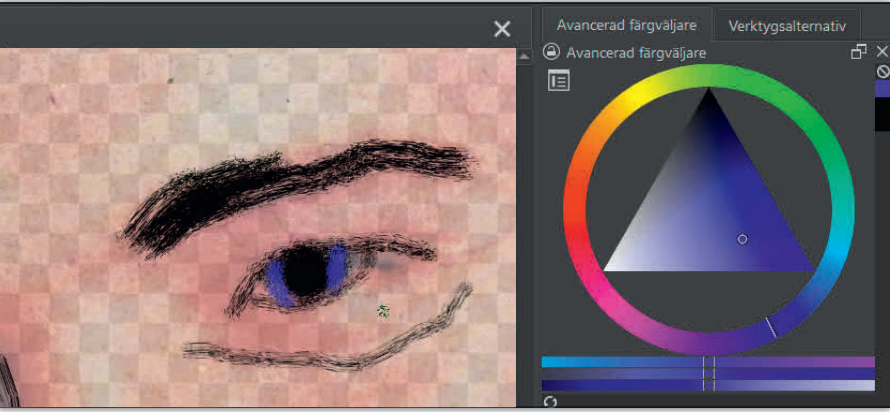Click the hue ring marker line
Image resolution: width=890 pixels, height=412 pixels.
[771, 328]
